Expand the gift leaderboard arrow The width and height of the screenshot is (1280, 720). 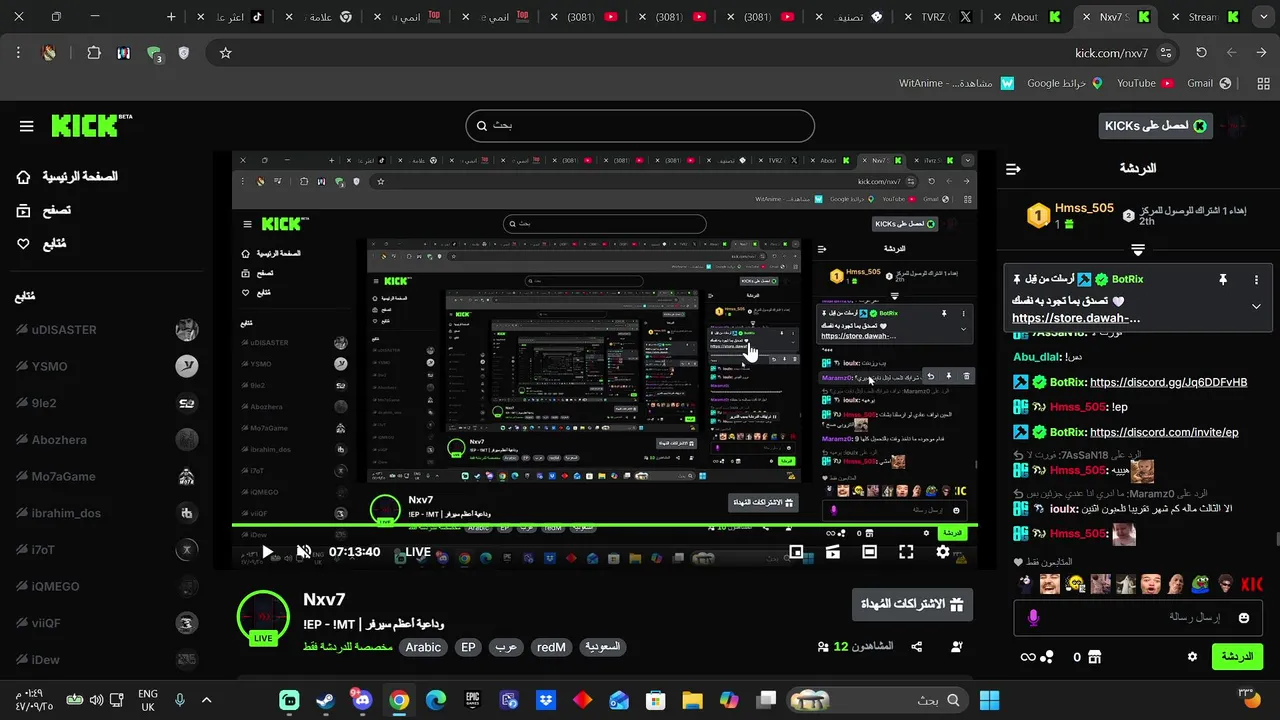(x=1138, y=250)
